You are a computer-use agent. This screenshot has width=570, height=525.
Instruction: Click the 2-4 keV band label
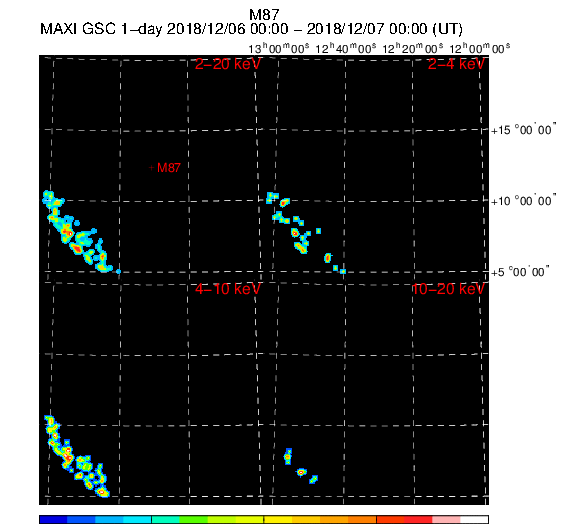456,64
